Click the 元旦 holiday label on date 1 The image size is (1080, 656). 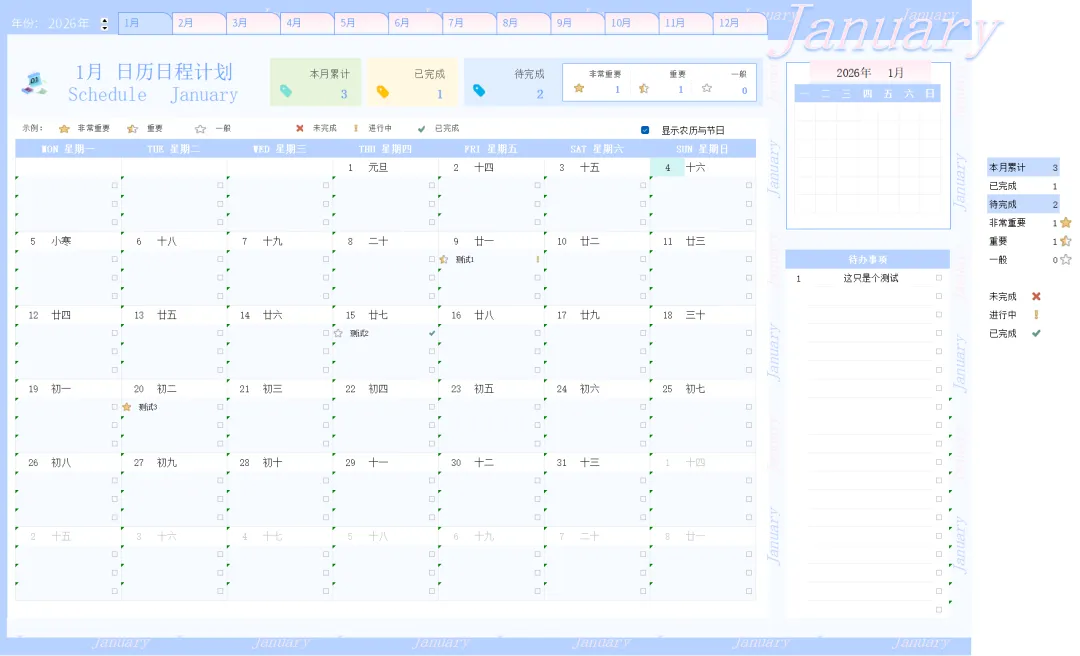(x=378, y=167)
